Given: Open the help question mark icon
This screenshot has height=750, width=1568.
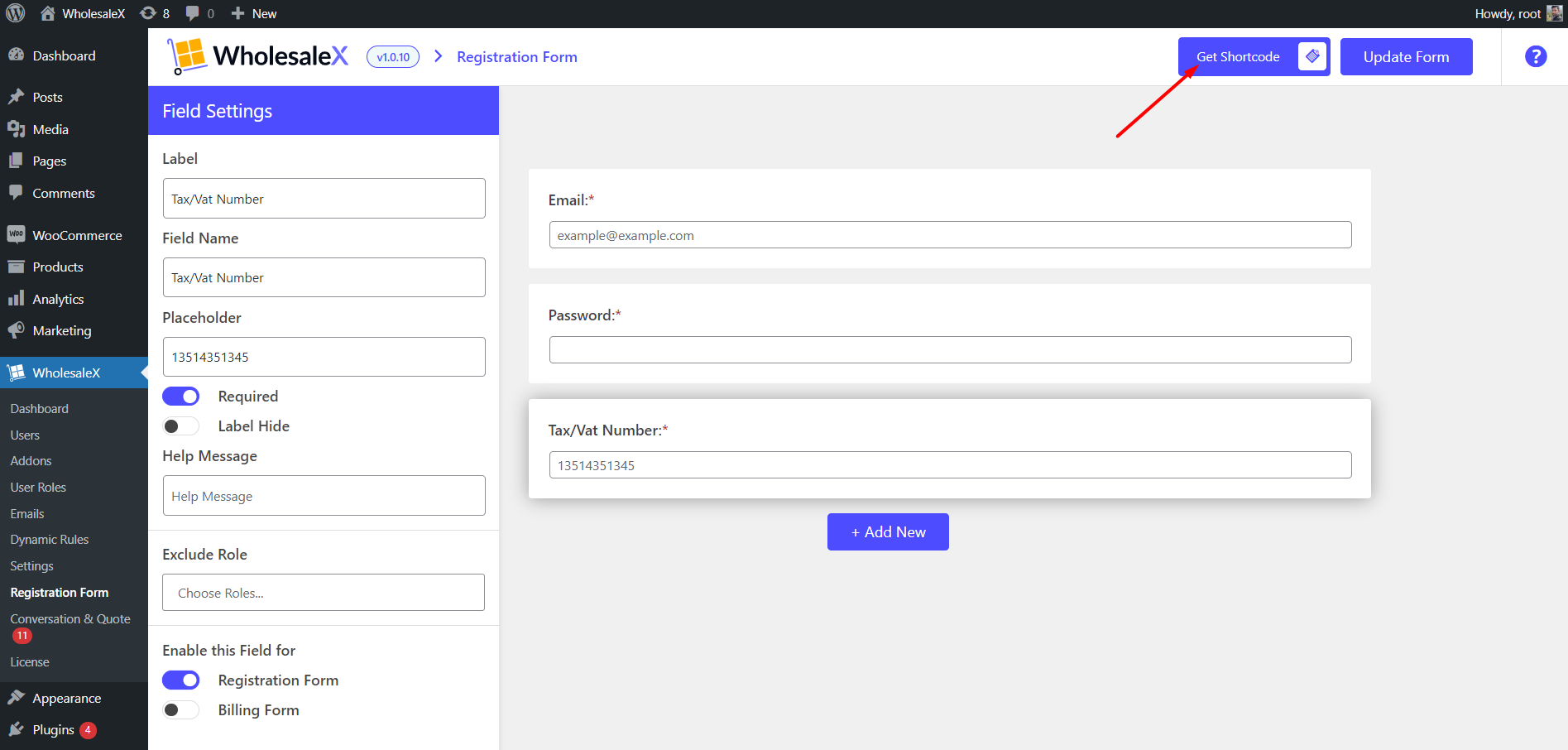Looking at the screenshot, I should pos(1536,56).
